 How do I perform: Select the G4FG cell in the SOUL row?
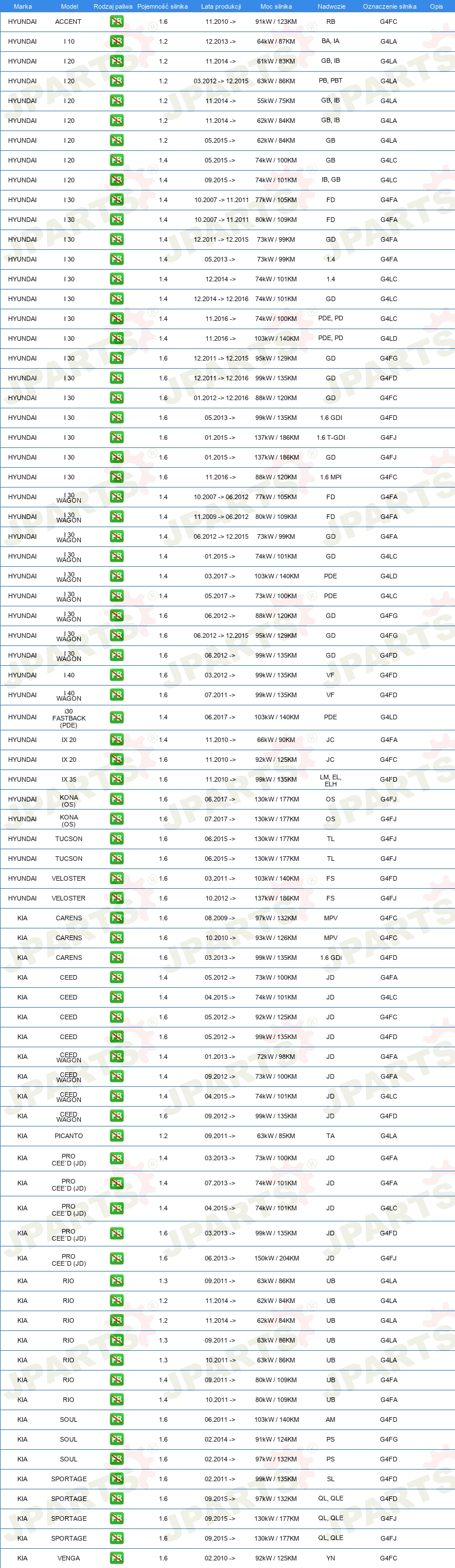[x=389, y=1439]
